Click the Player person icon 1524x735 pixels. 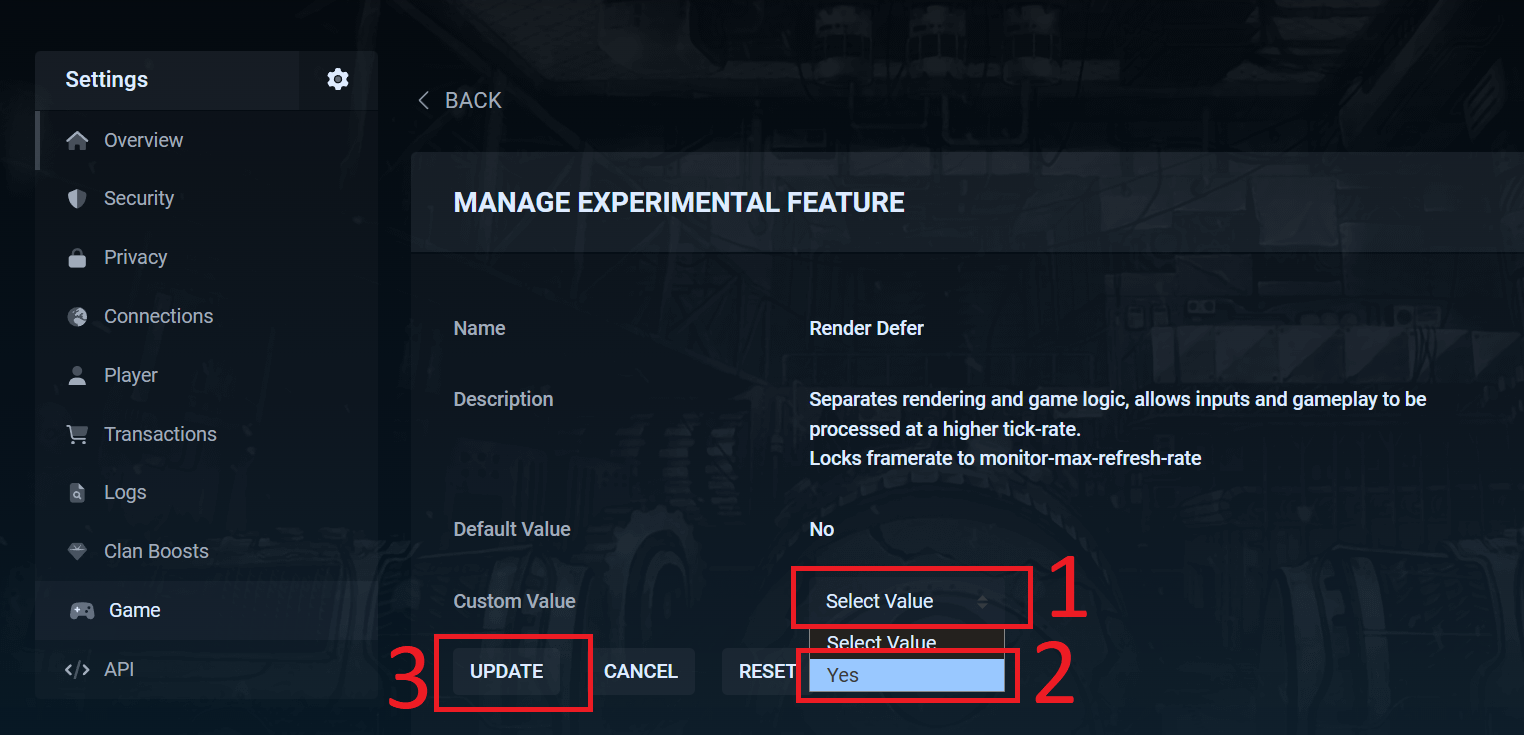(x=77, y=376)
